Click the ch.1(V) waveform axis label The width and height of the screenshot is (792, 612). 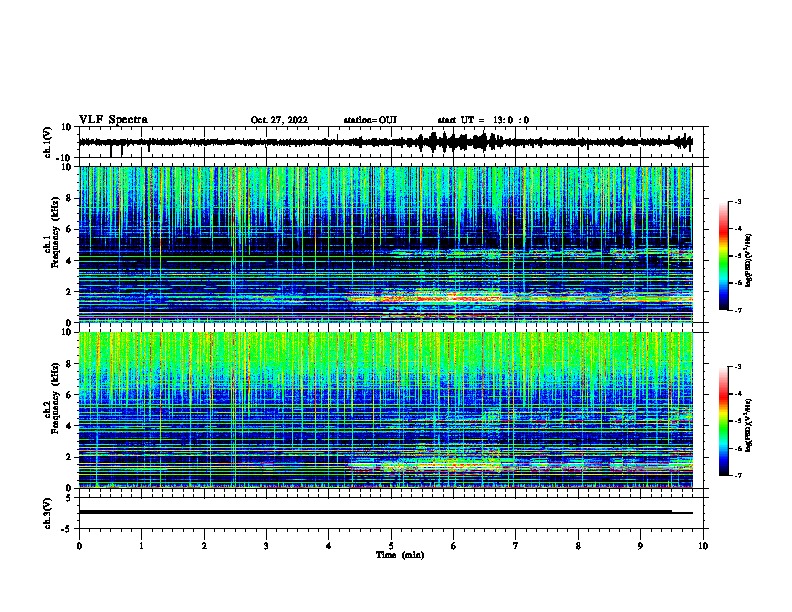(47, 142)
